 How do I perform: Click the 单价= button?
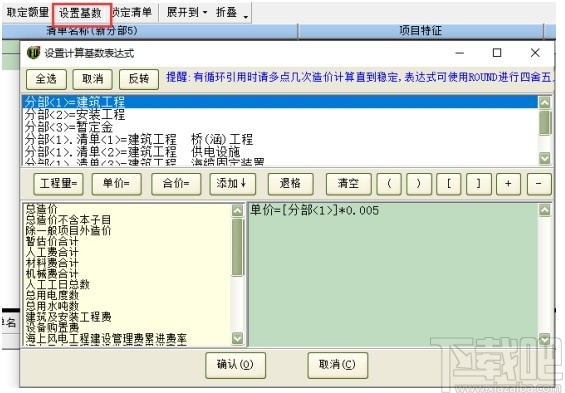tap(116, 184)
